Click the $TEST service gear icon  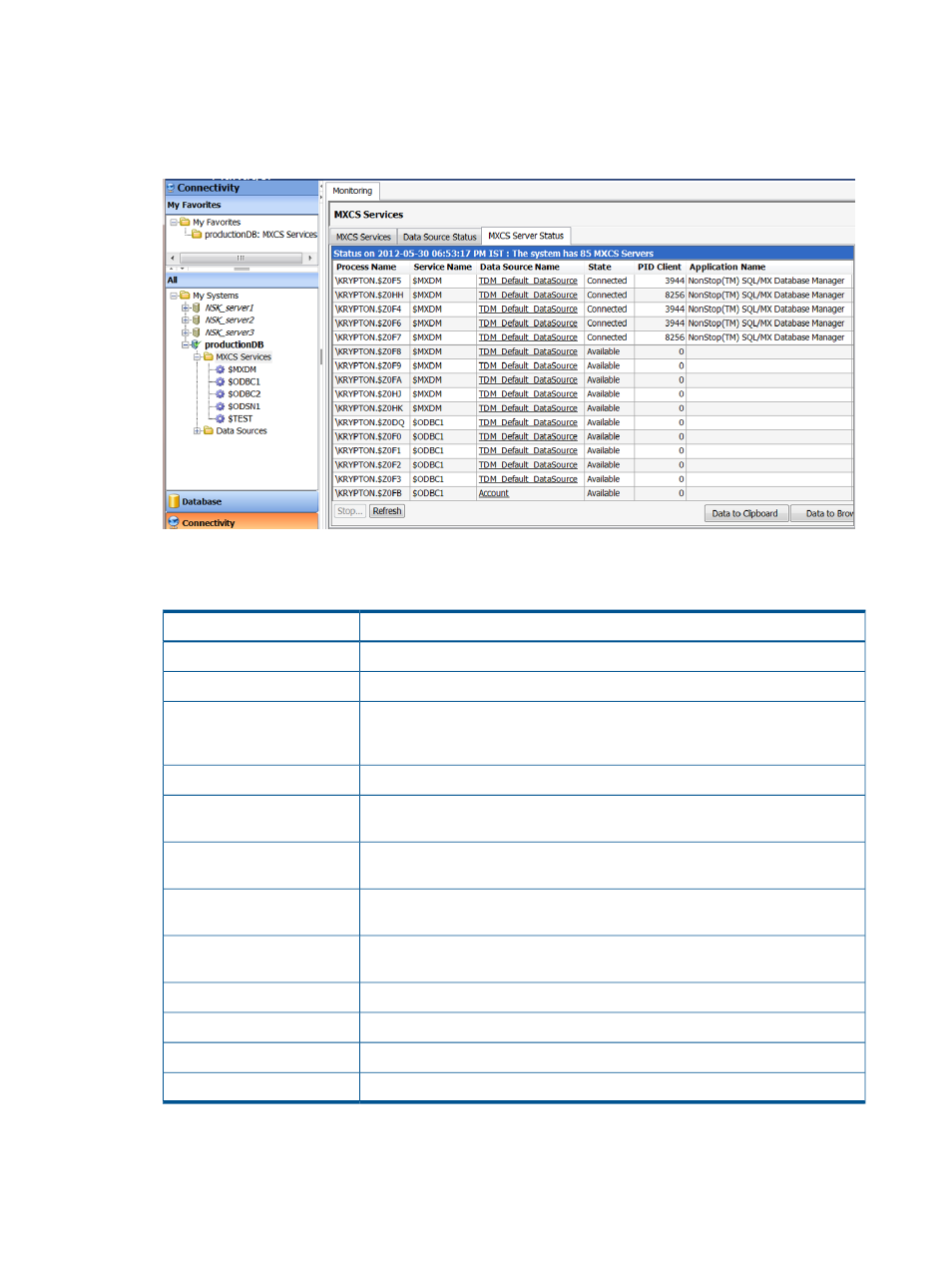[x=221, y=418]
